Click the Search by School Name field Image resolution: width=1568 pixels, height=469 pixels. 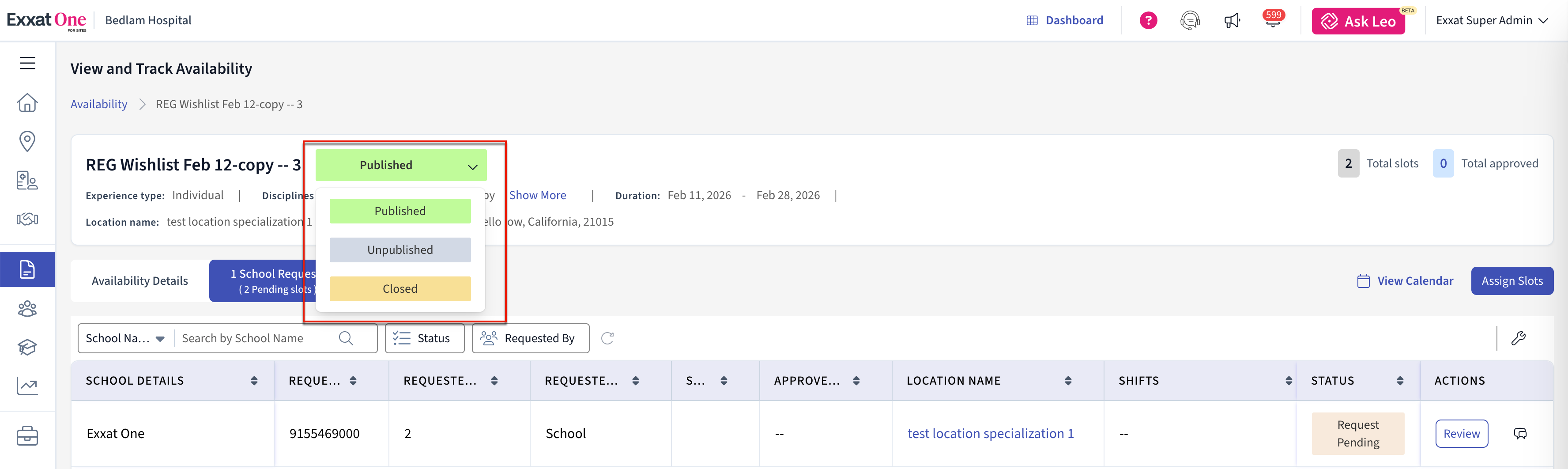click(256, 338)
